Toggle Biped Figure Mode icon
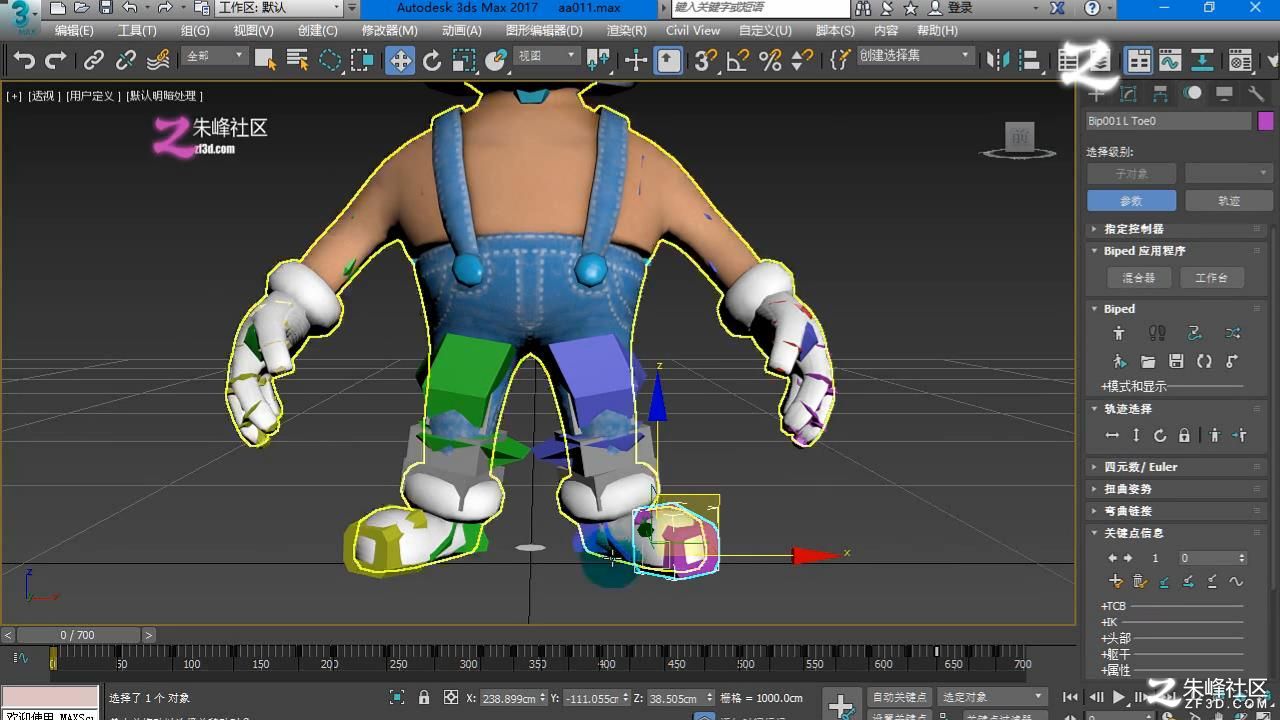This screenshot has width=1280, height=720. pos(1119,333)
